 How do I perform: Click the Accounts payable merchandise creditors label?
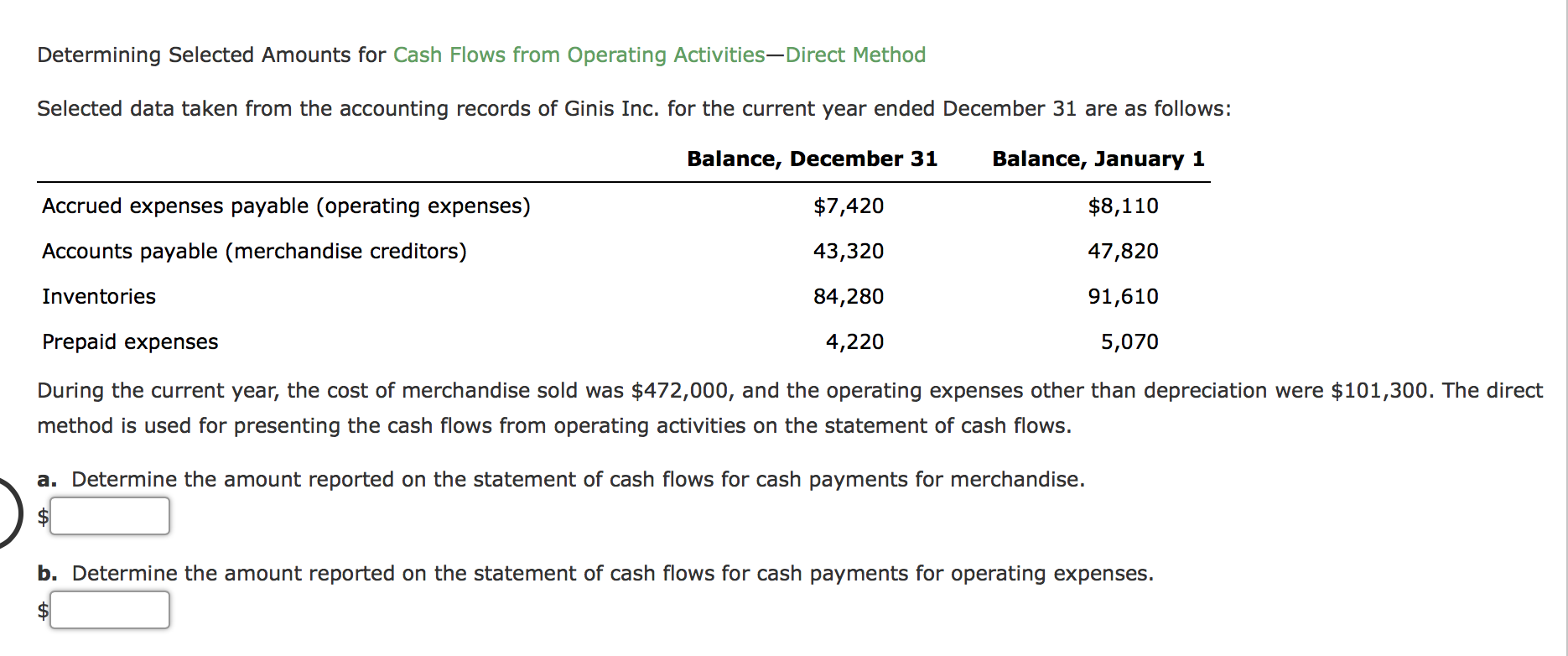254,251
